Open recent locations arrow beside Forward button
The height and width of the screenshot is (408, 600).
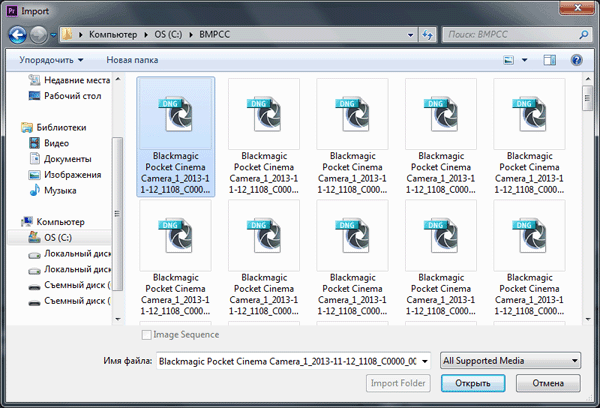(53, 35)
